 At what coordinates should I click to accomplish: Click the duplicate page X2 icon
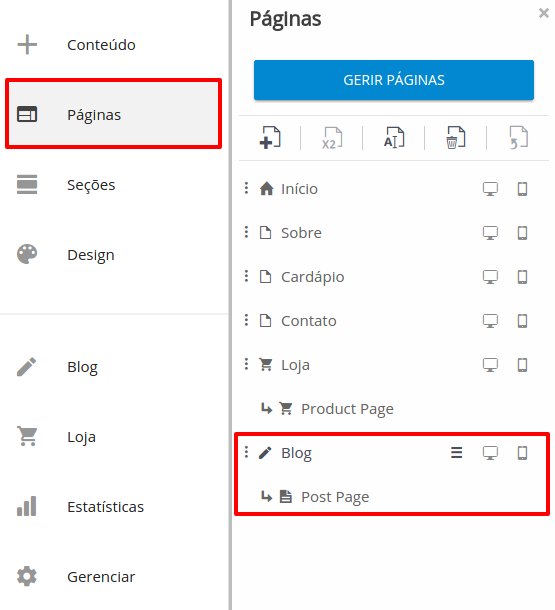click(332, 138)
